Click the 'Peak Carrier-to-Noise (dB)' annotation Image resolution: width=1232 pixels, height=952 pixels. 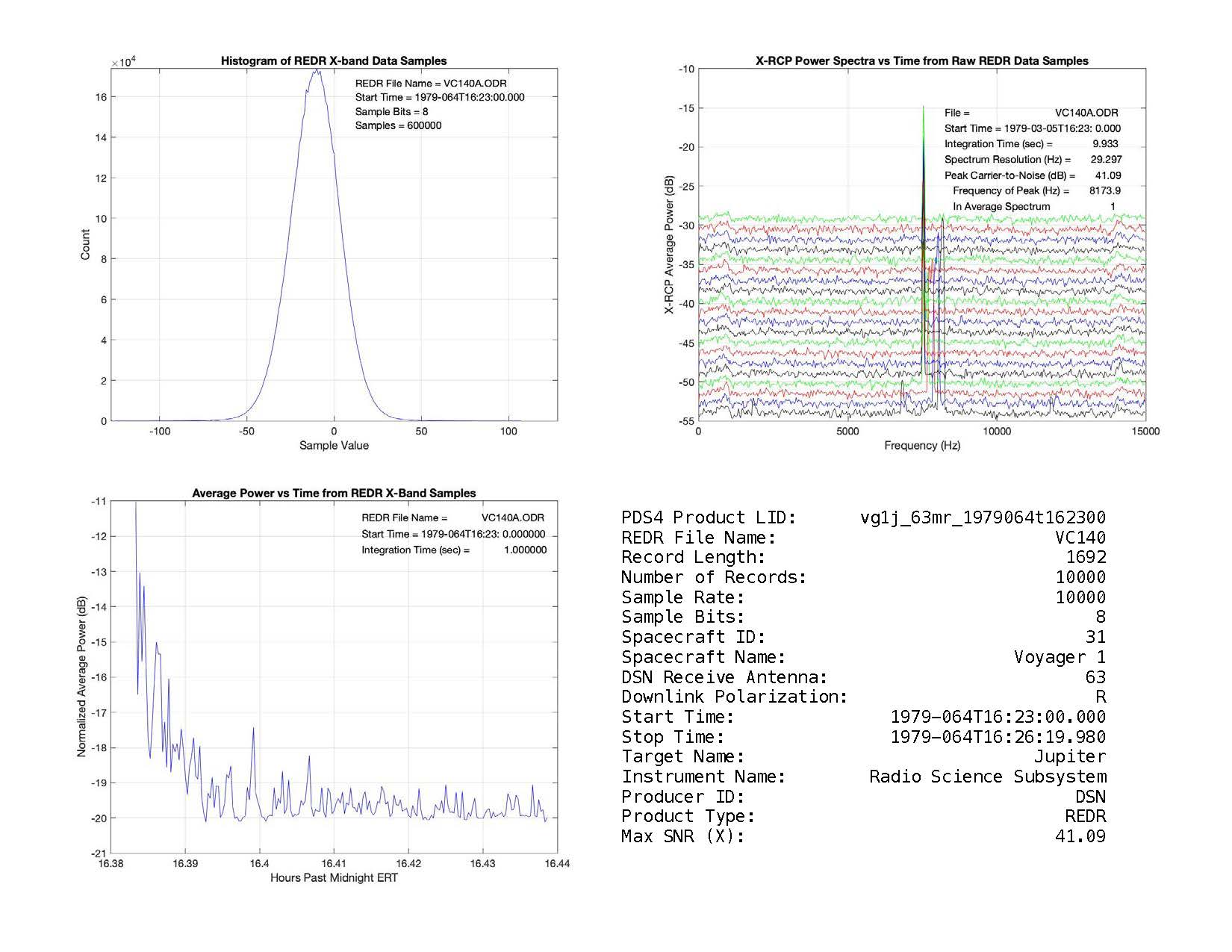(1009, 175)
